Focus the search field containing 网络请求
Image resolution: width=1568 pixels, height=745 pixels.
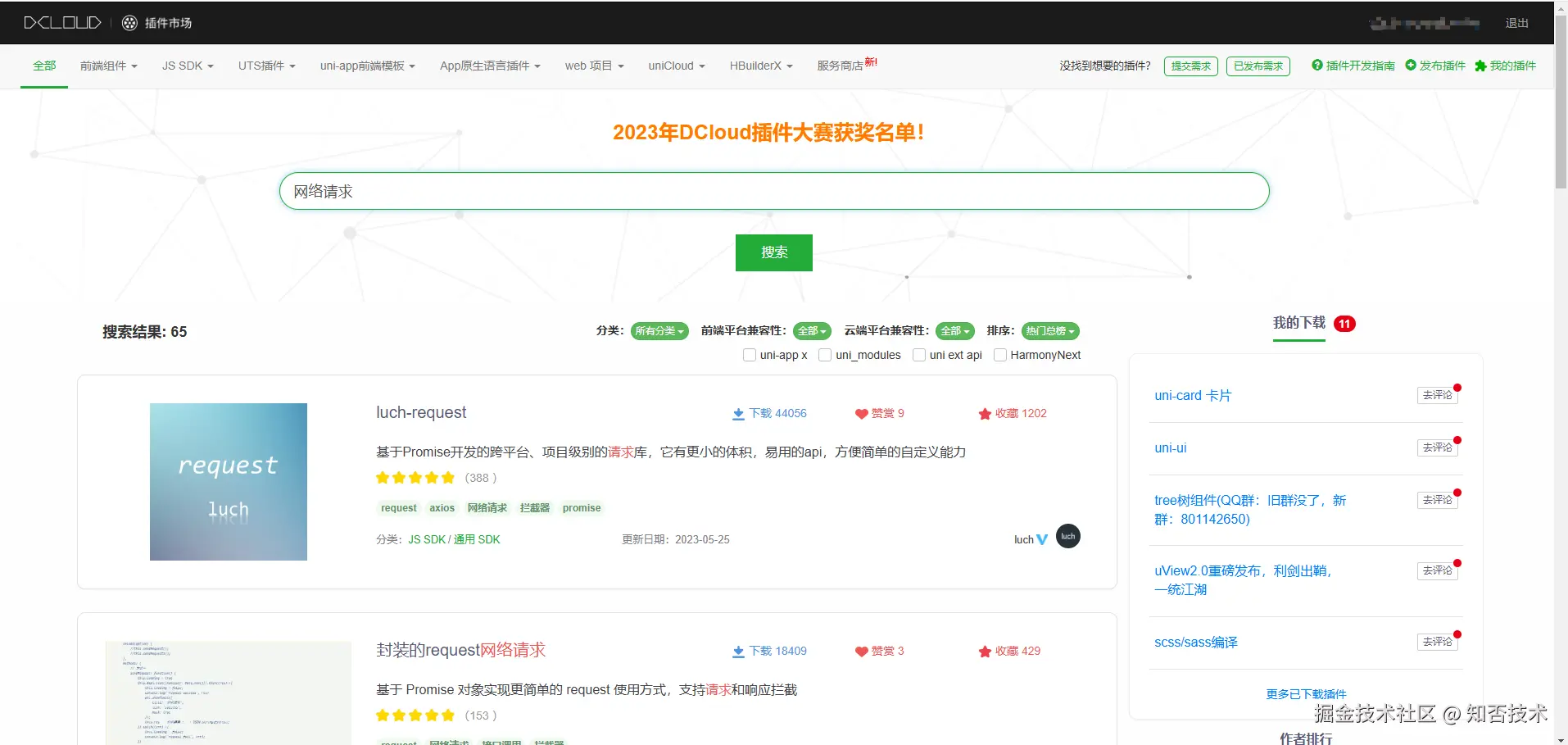(x=774, y=191)
